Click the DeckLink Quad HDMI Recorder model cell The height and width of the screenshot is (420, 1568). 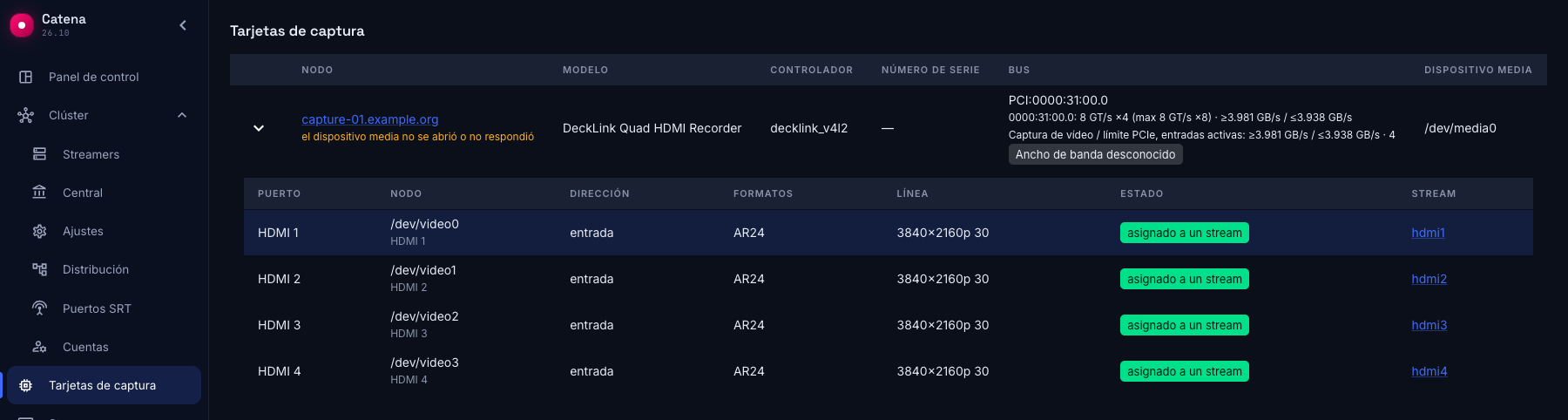pyautogui.click(x=652, y=128)
